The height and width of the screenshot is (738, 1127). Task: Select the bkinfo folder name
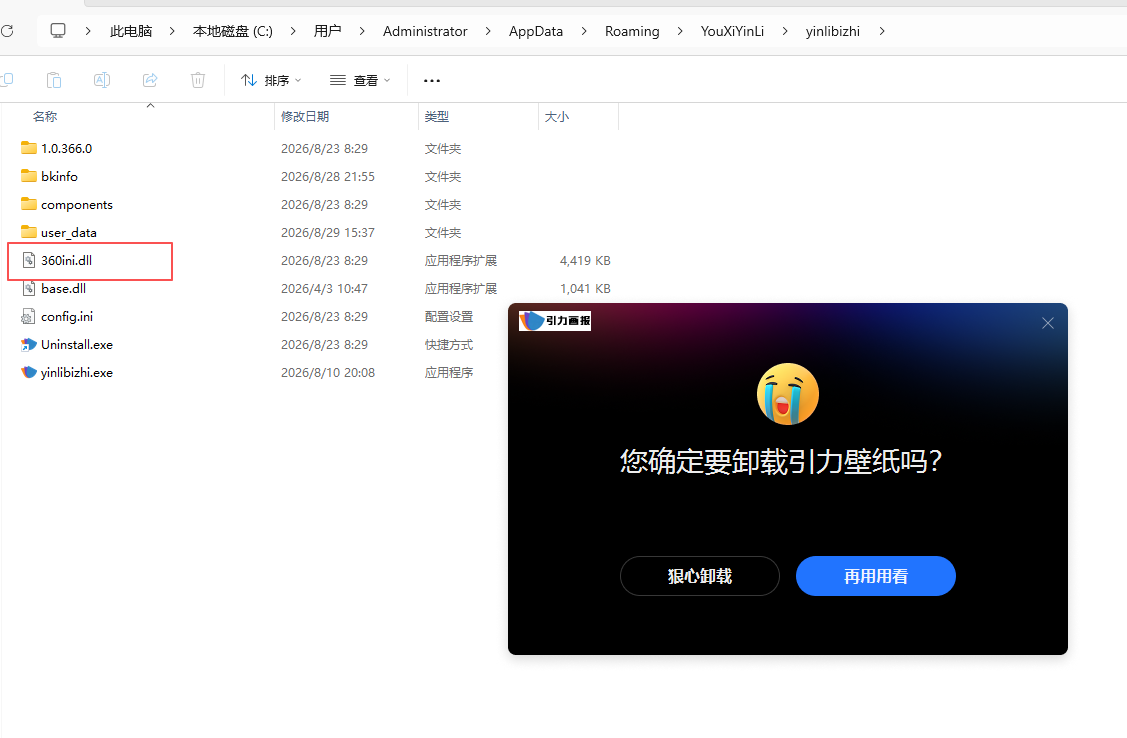60,176
